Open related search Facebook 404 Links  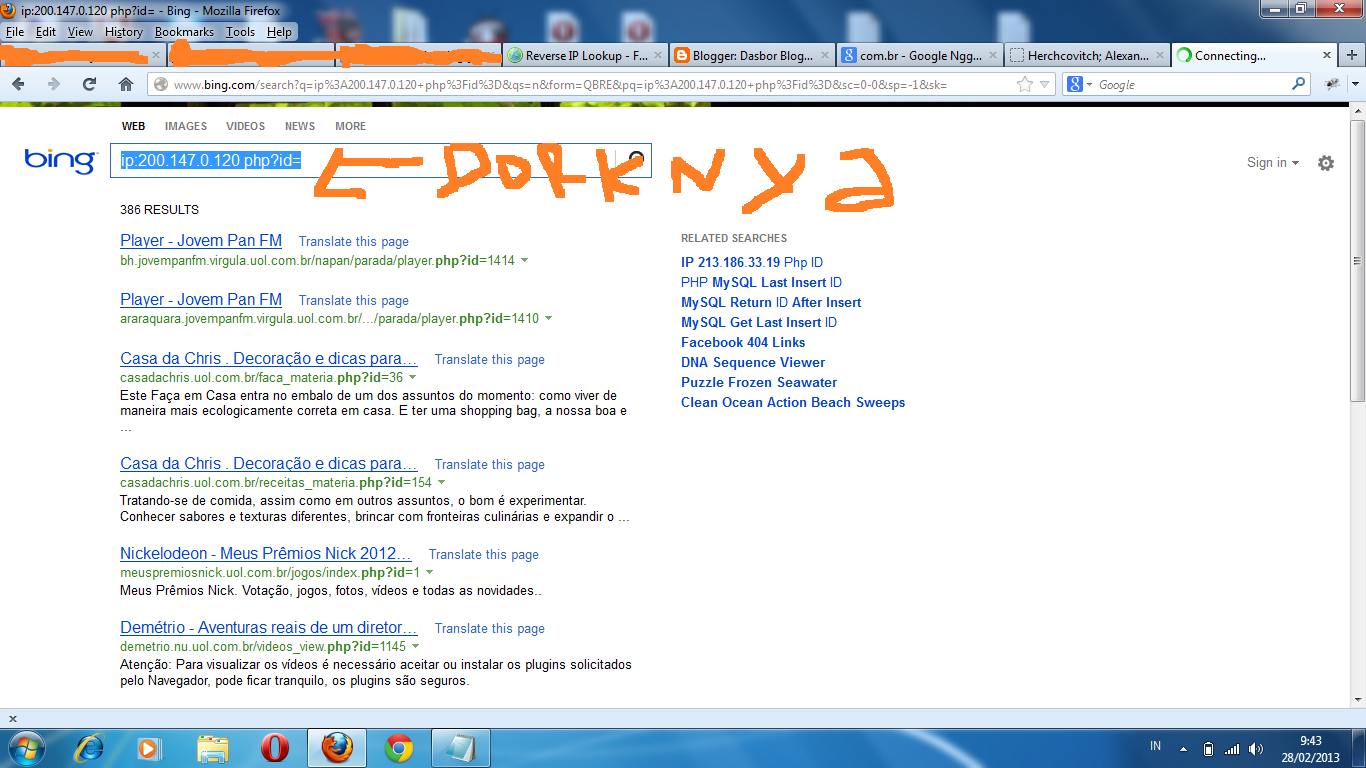point(743,342)
